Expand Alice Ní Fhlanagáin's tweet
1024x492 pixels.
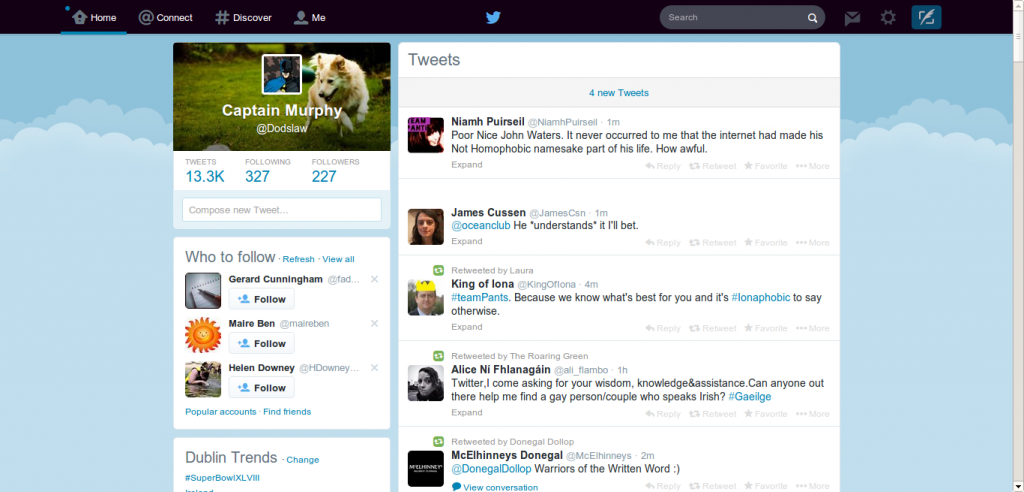coord(467,412)
